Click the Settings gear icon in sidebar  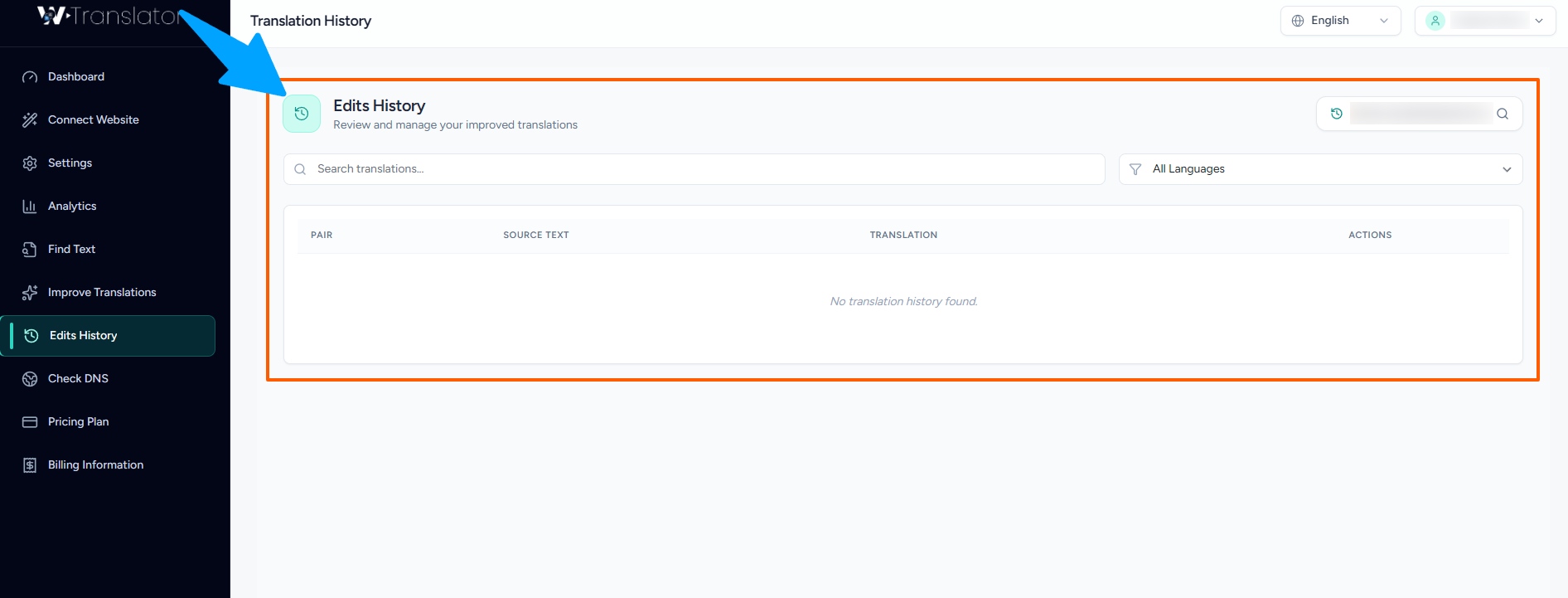[30, 163]
